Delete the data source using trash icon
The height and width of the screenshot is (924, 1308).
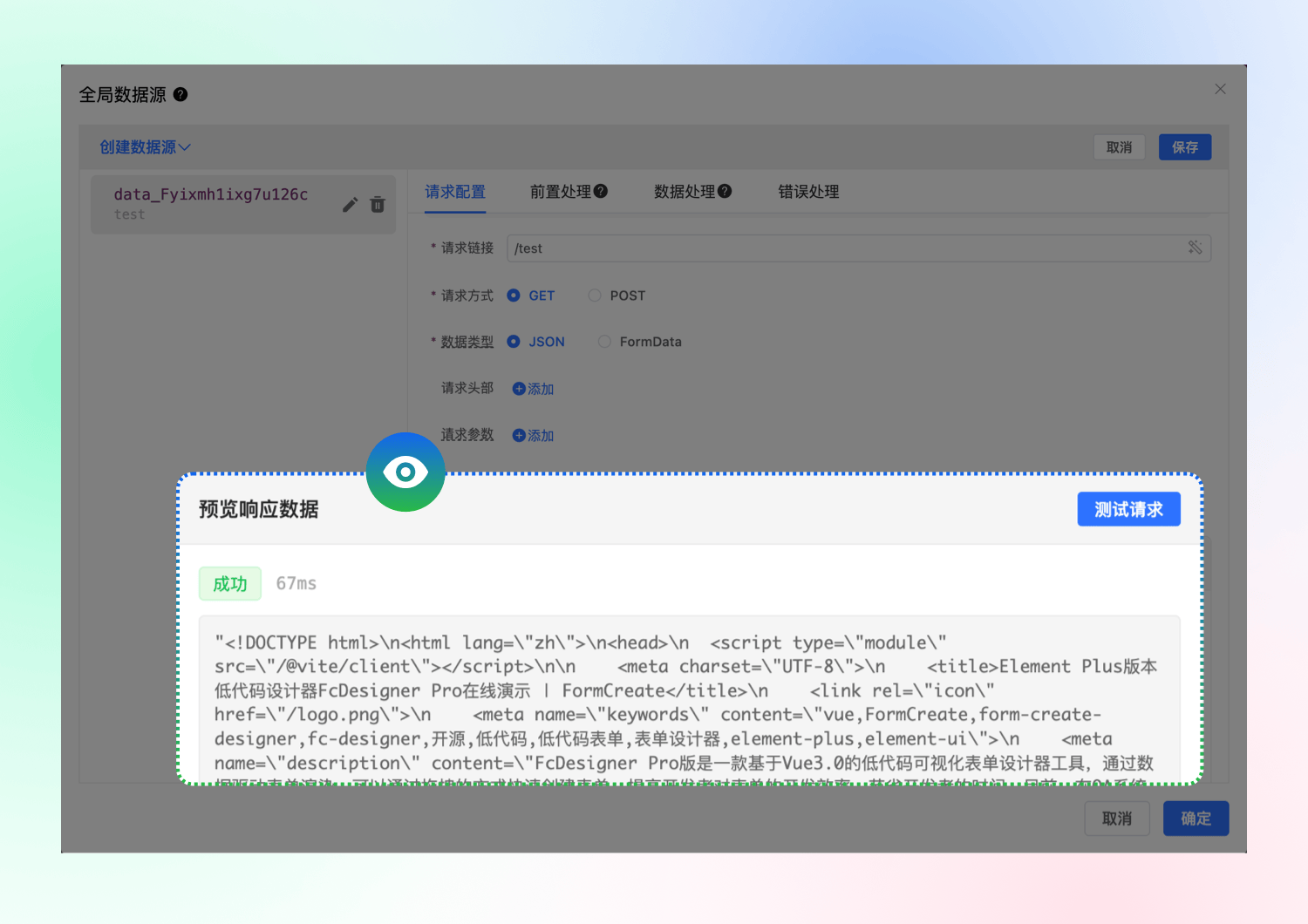[378, 205]
